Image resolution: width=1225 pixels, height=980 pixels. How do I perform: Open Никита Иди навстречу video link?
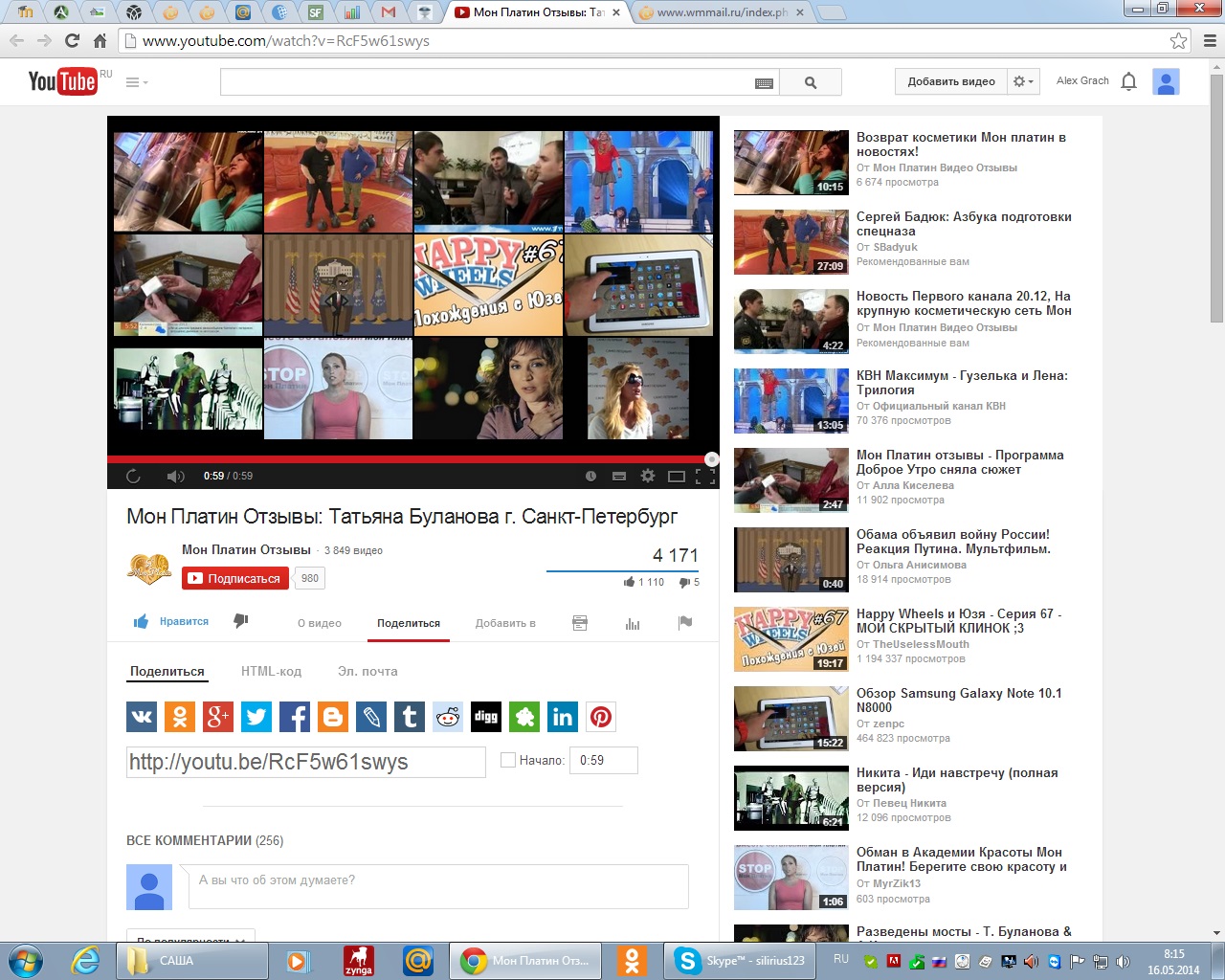(x=957, y=780)
